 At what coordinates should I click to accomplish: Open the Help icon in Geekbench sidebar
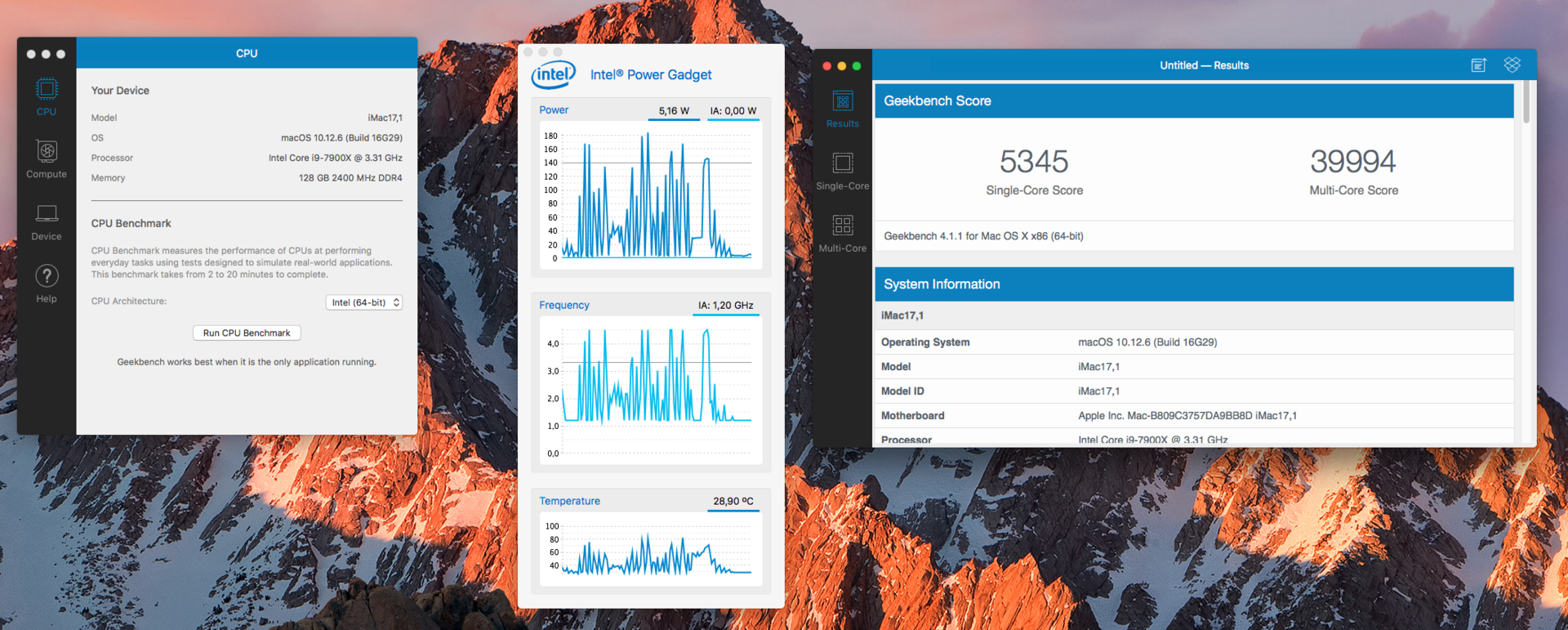tap(47, 276)
